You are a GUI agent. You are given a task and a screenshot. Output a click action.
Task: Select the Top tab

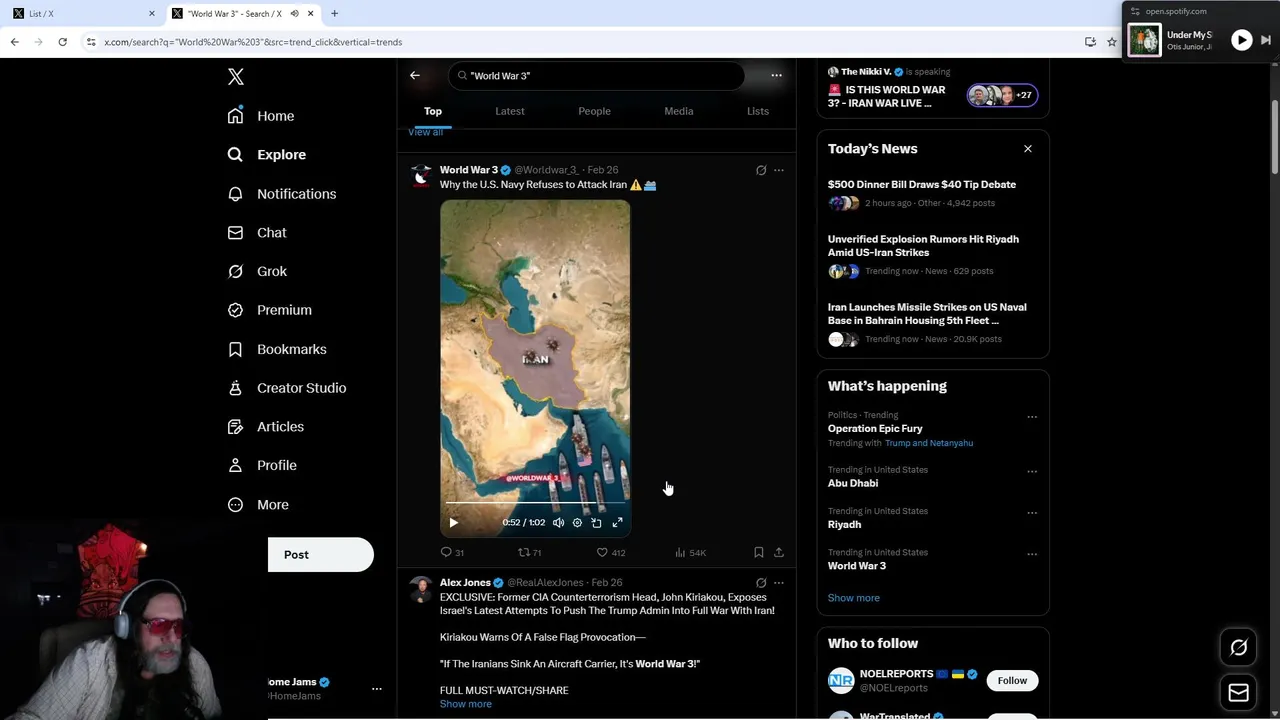(x=433, y=111)
